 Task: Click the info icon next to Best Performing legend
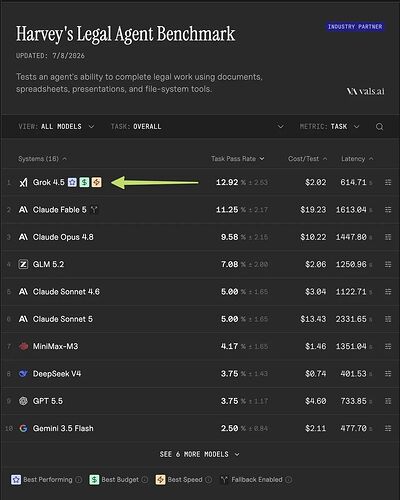coord(78,480)
